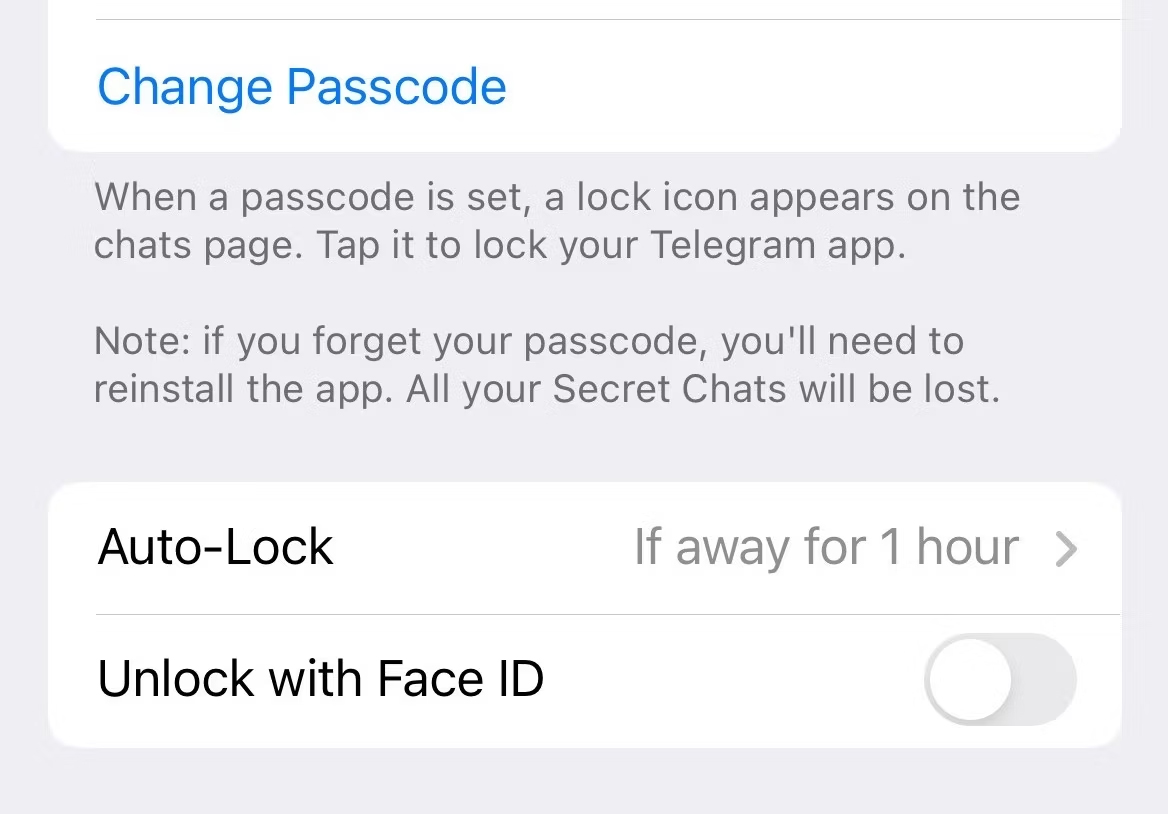Click the 'If away for' words in Auto-Lock
Screen dimensions: 1168x814
pyautogui.click(x=748, y=548)
